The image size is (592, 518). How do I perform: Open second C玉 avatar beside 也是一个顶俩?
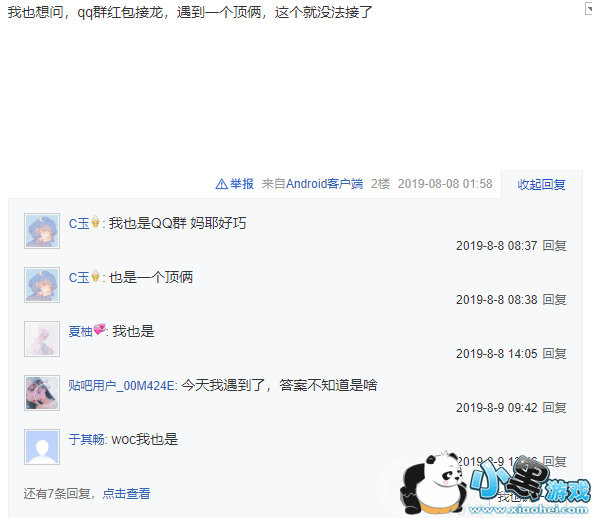pos(42,285)
